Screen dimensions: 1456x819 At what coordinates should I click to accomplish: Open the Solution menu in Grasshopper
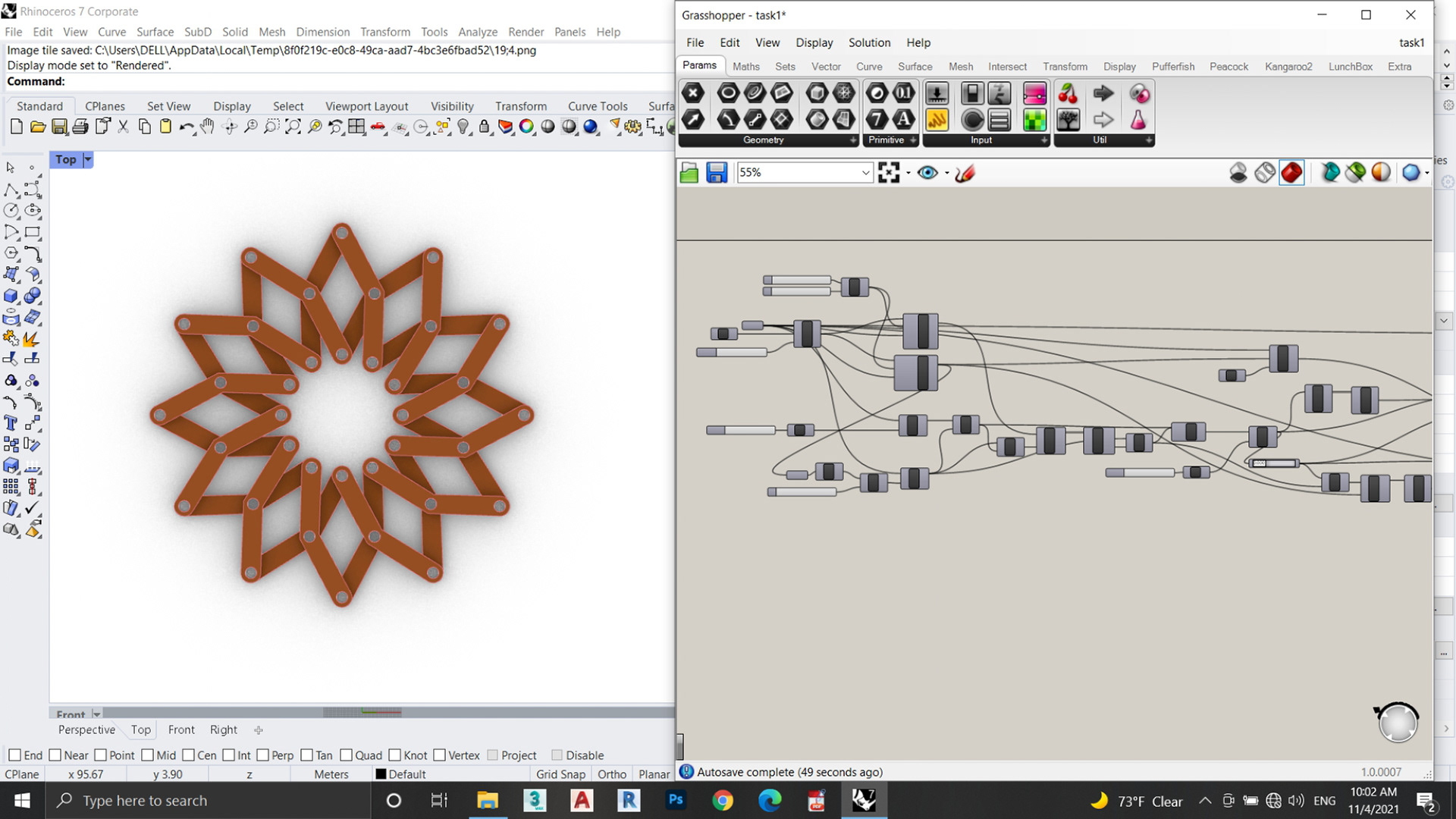(x=869, y=43)
